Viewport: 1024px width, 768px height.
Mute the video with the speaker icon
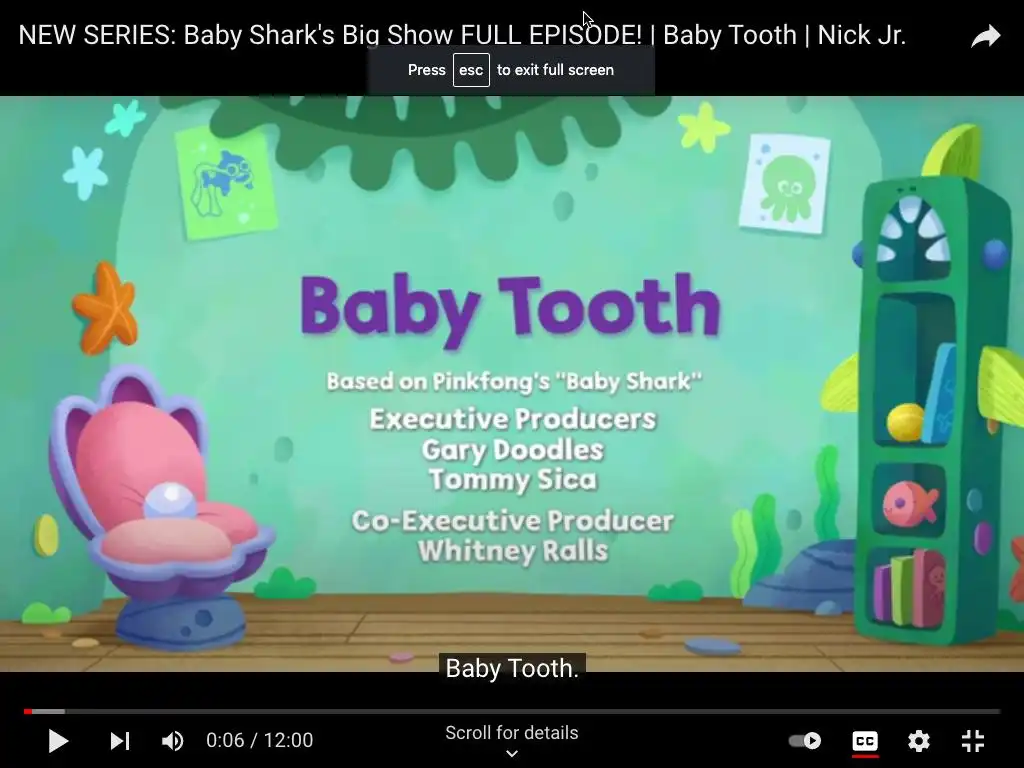click(172, 741)
